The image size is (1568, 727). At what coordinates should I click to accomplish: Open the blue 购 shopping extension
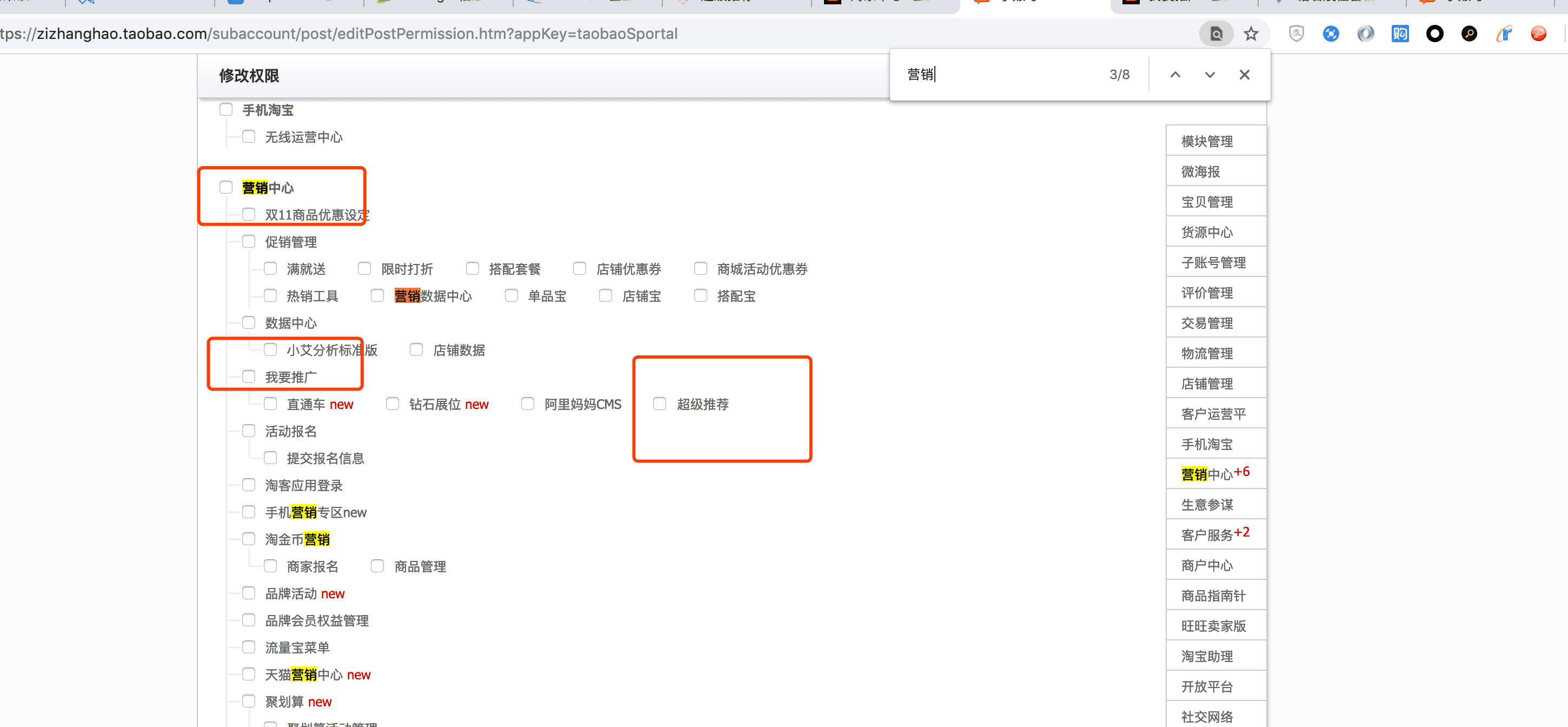click(x=1400, y=34)
